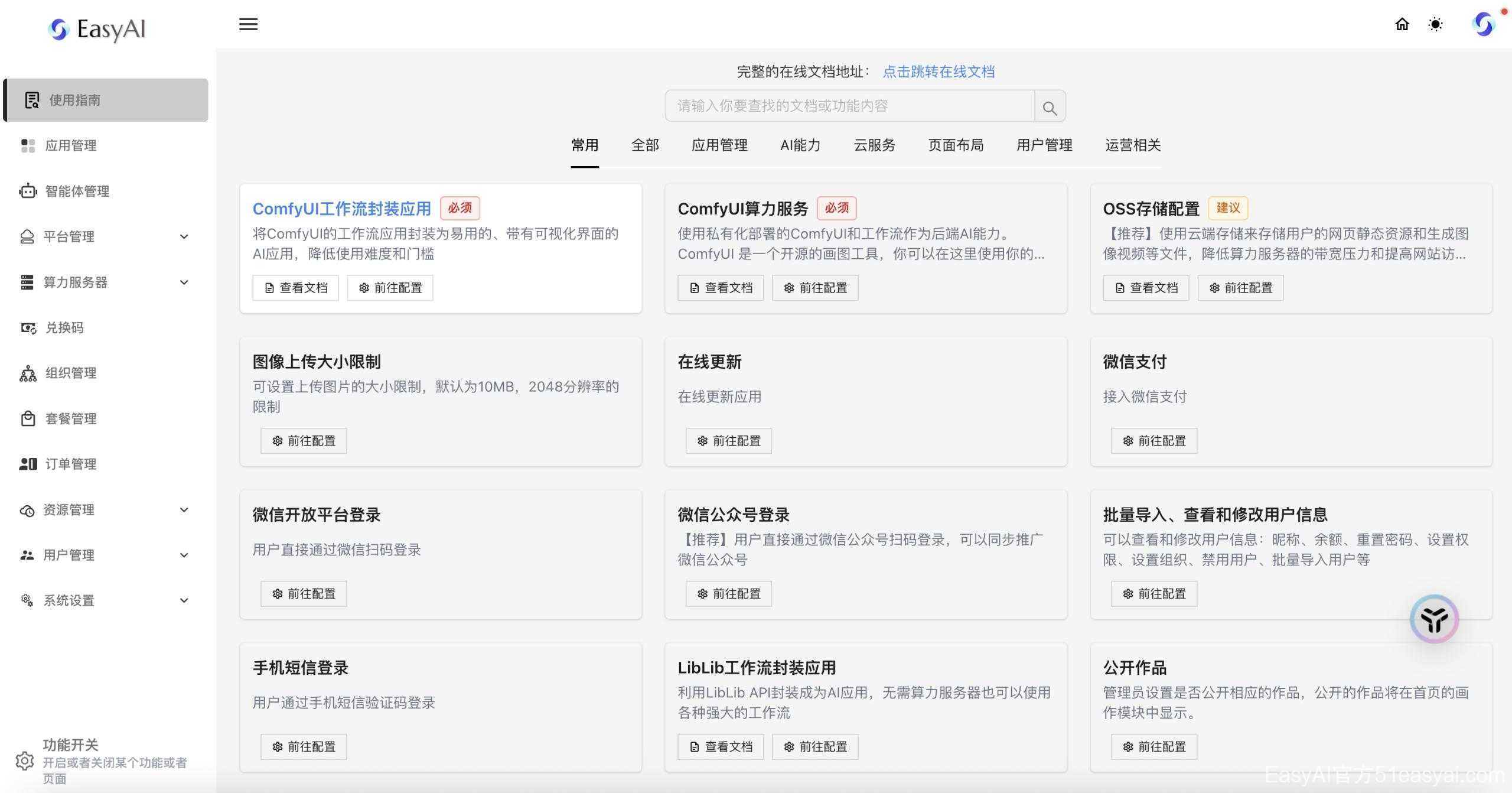The image size is (1512, 793).
Task: Switch to 运营相关 tab
Action: click(x=1133, y=145)
